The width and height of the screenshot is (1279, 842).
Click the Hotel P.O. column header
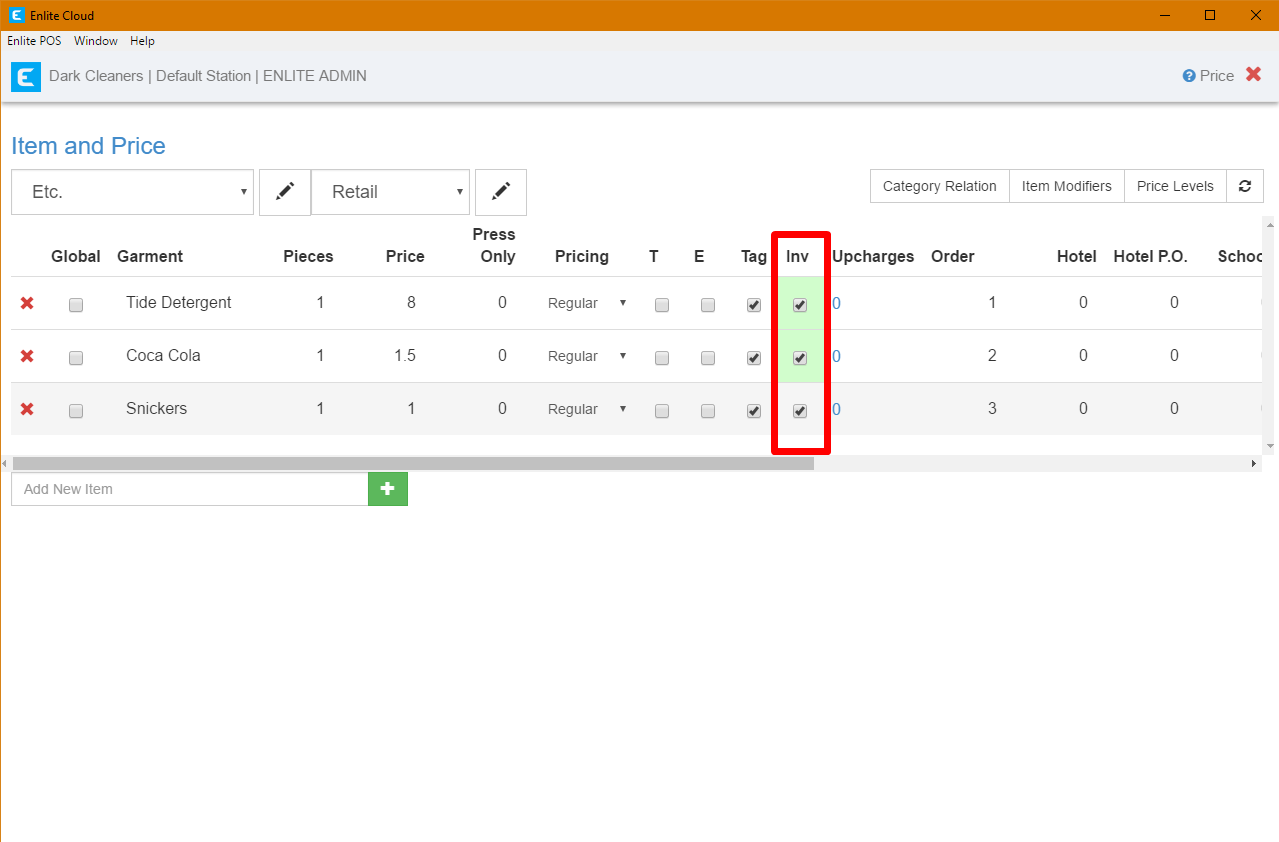(1150, 256)
